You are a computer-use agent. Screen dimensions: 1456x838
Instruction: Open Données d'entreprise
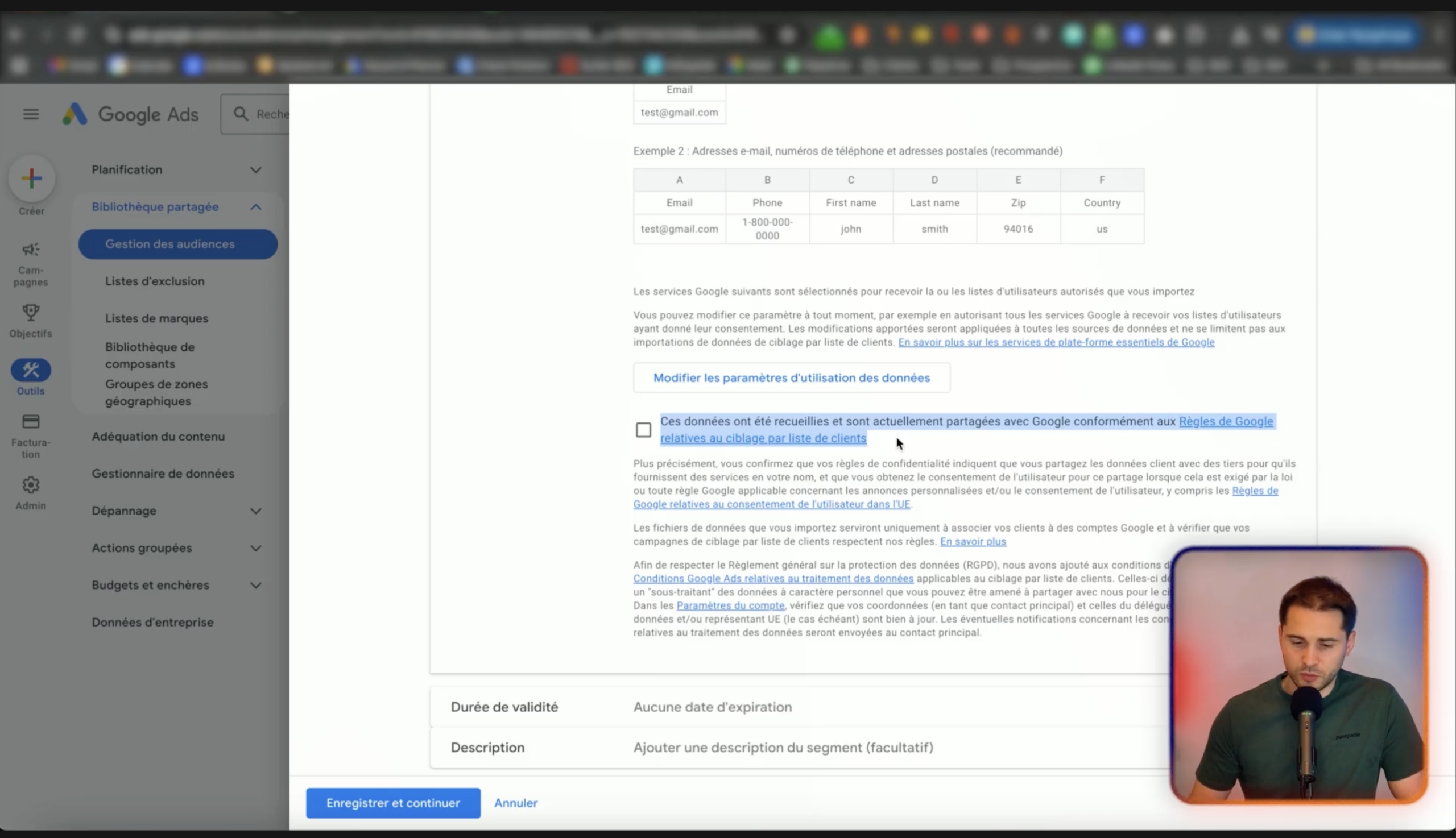pyautogui.click(x=152, y=622)
